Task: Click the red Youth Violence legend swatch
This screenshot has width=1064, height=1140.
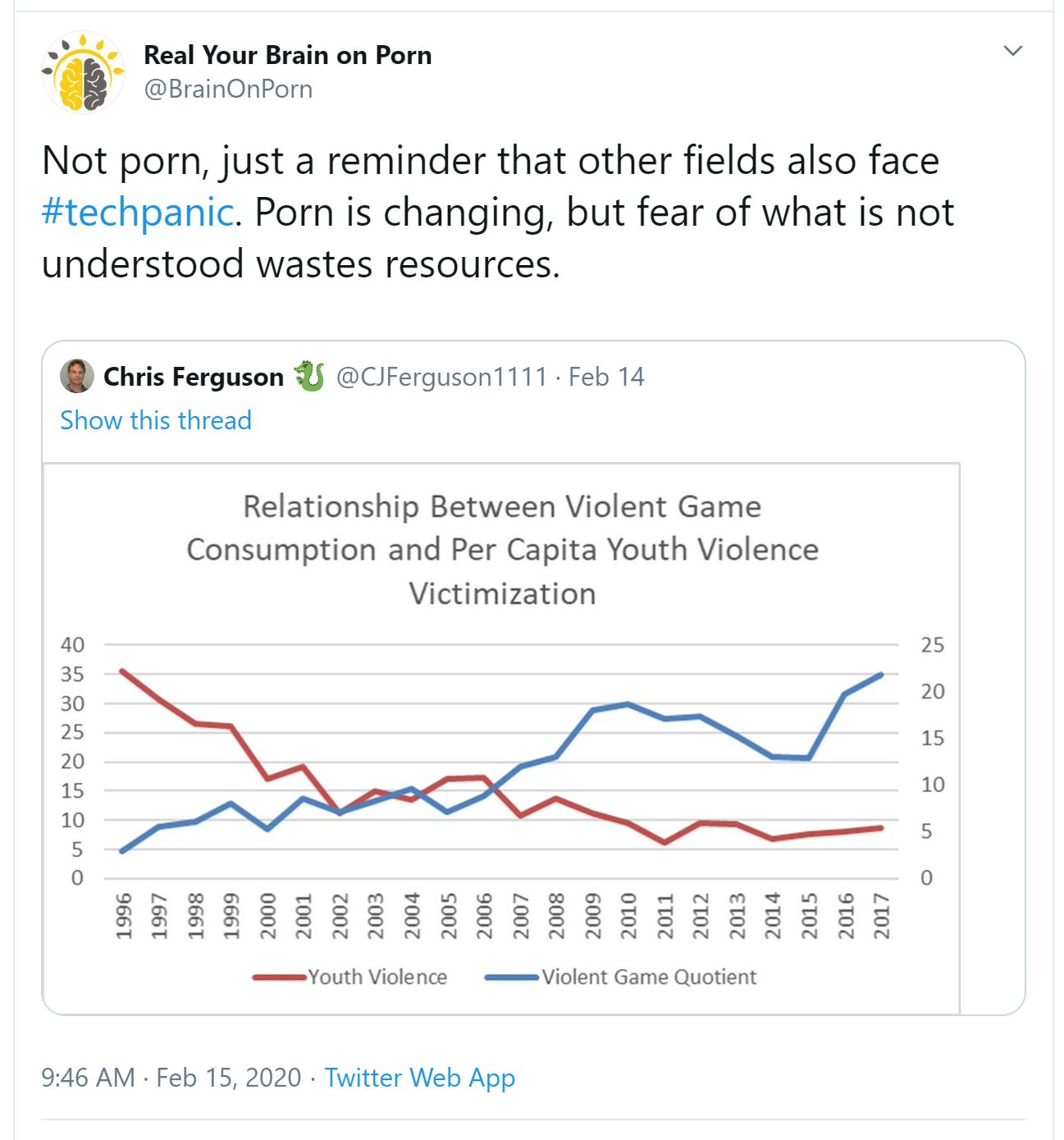Action: [x=280, y=977]
